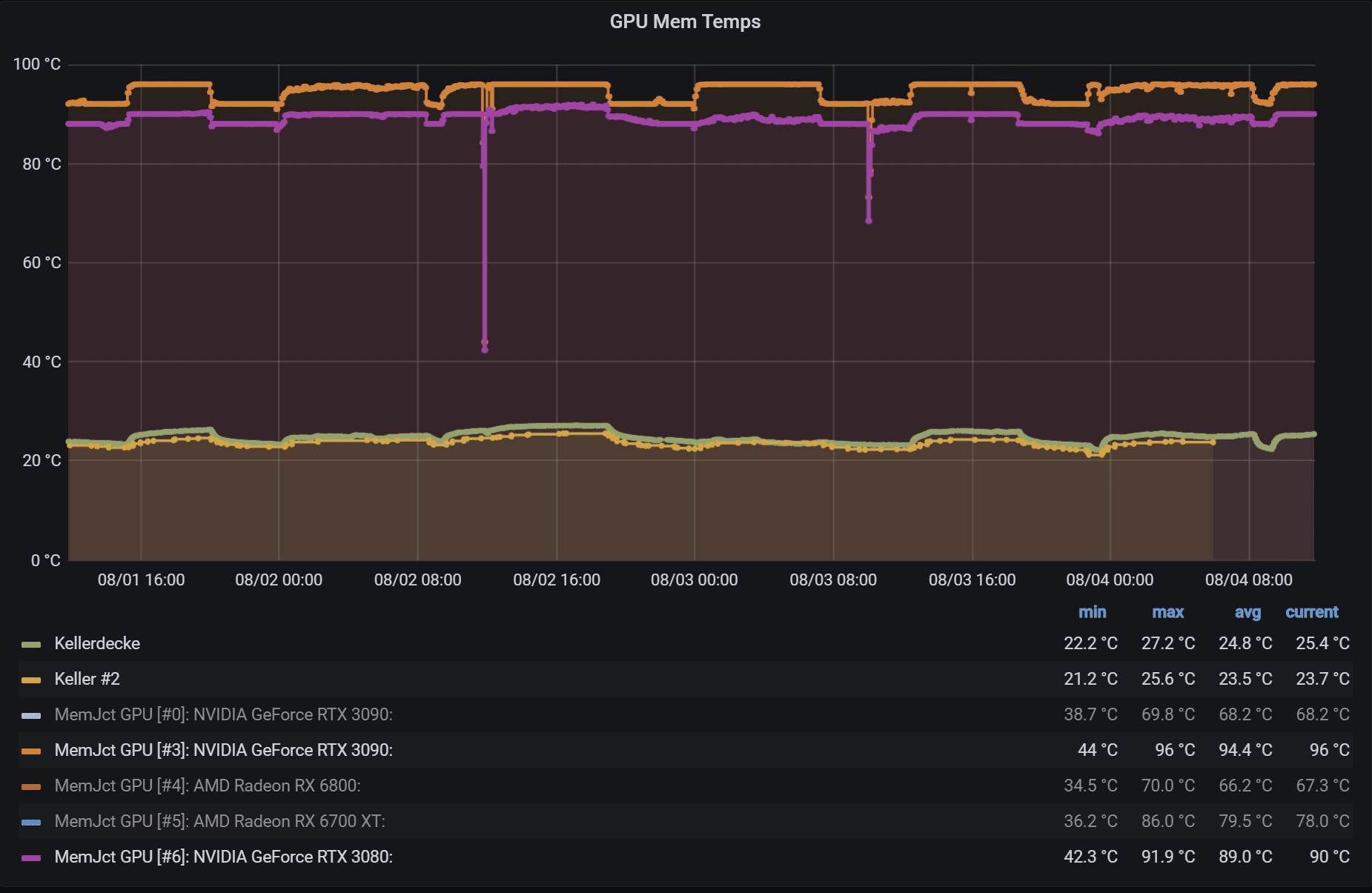Click the 100 °C y-axis label
The height and width of the screenshot is (893, 1372).
(x=37, y=64)
